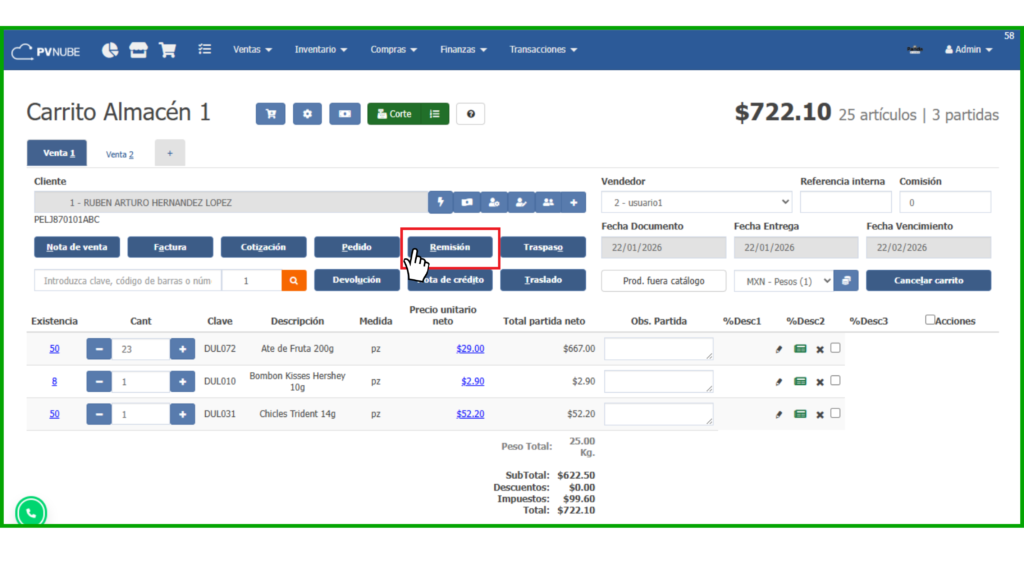Open the Admin user menu
This screenshot has height=576, width=1024.
(968, 50)
